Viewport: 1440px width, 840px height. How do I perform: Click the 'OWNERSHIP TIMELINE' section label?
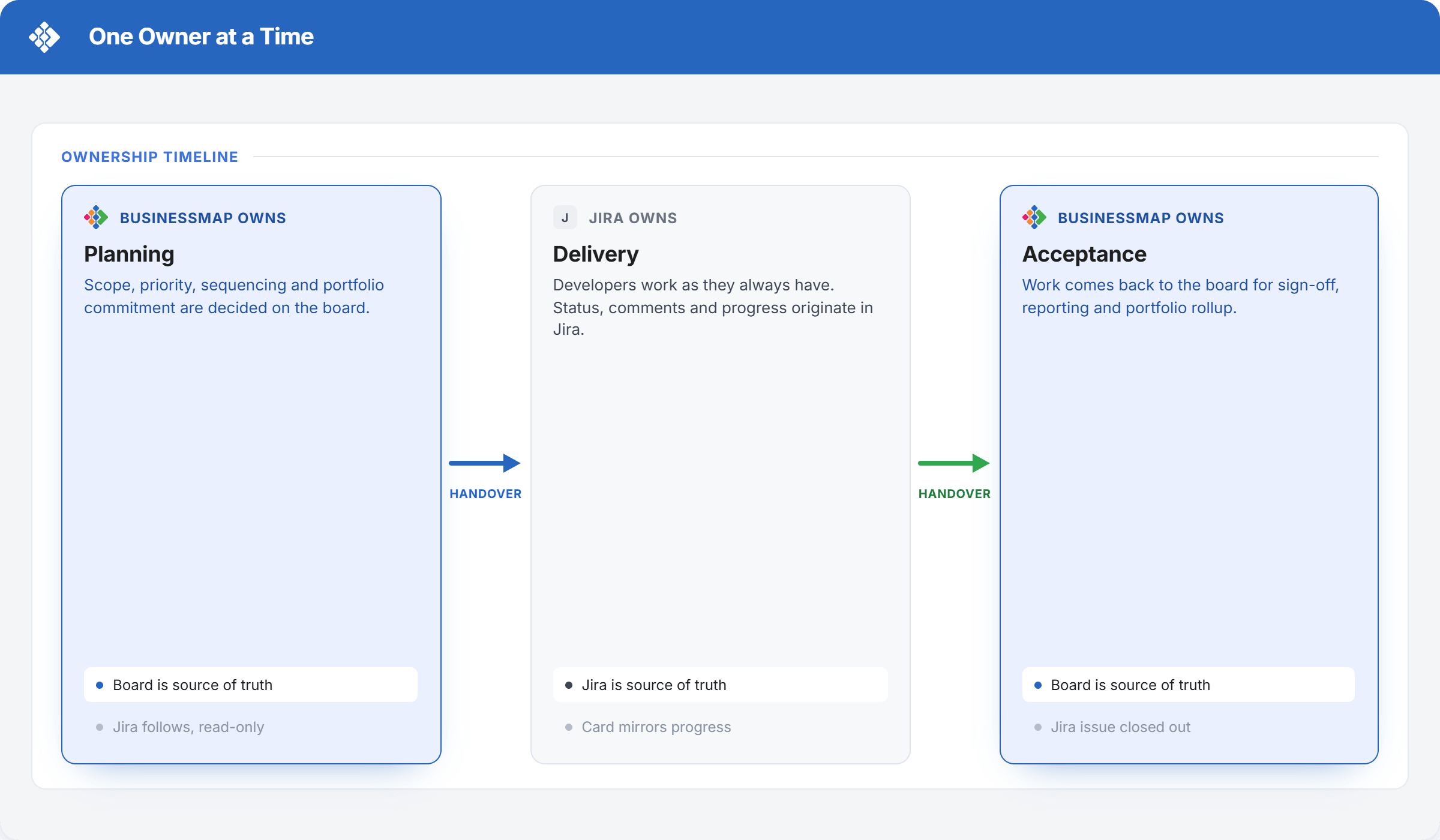tap(149, 157)
